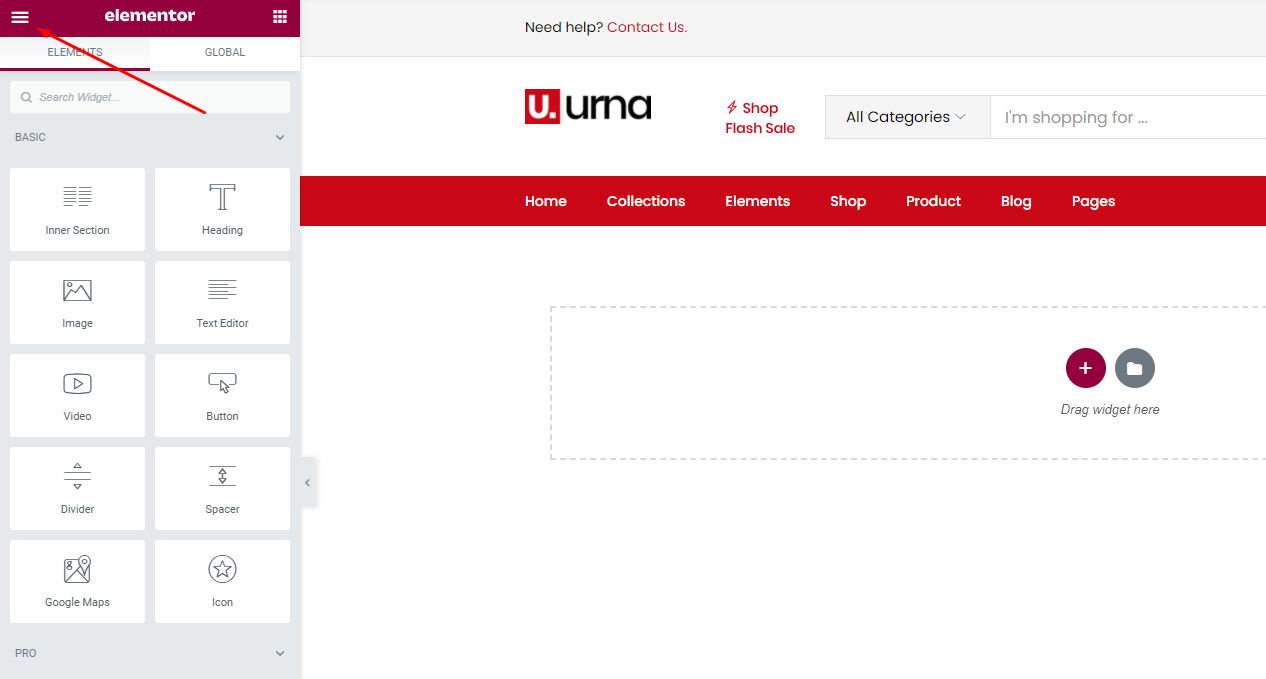1266x679 pixels.
Task: Select the Icon widget
Action: (222, 581)
